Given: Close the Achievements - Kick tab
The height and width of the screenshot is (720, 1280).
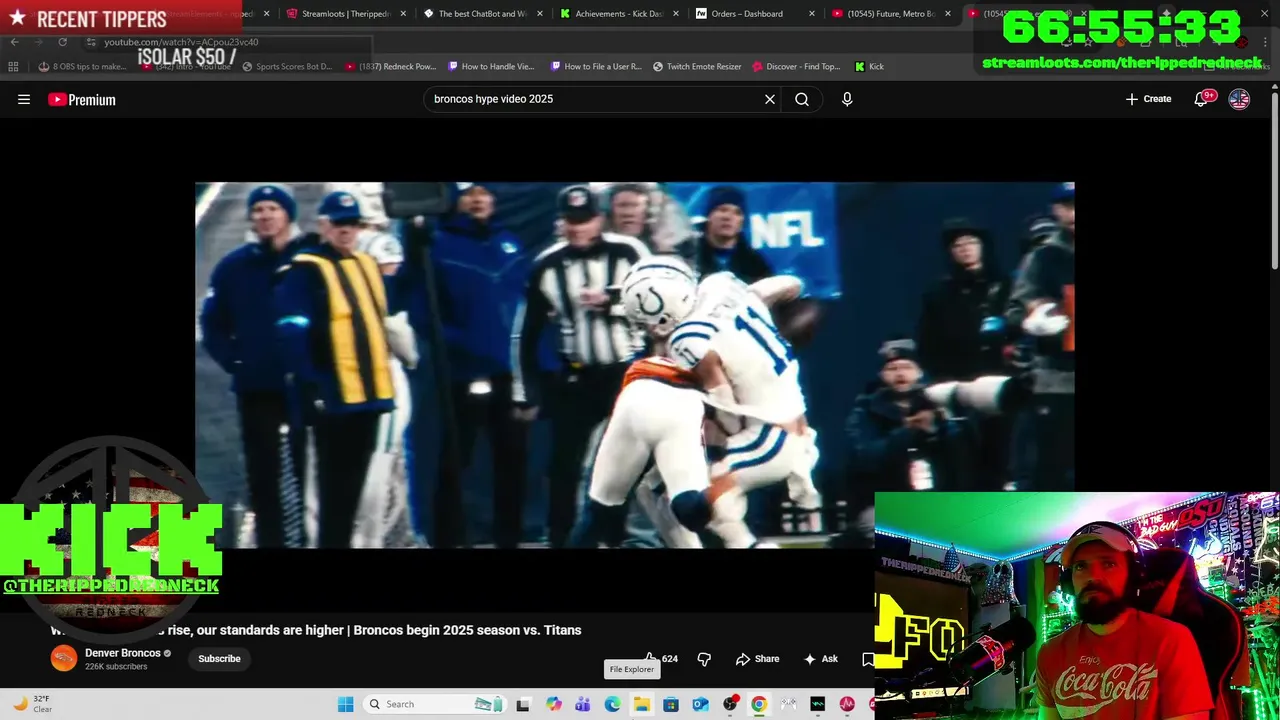Looking at the screenshot, I should (x=675, y=14).
